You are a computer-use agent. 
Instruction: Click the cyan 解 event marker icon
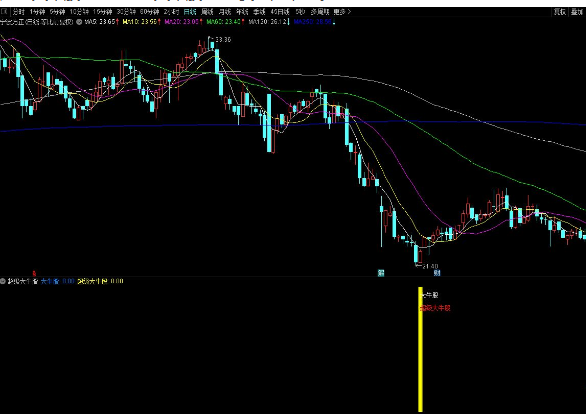click(x=381, y=273)
